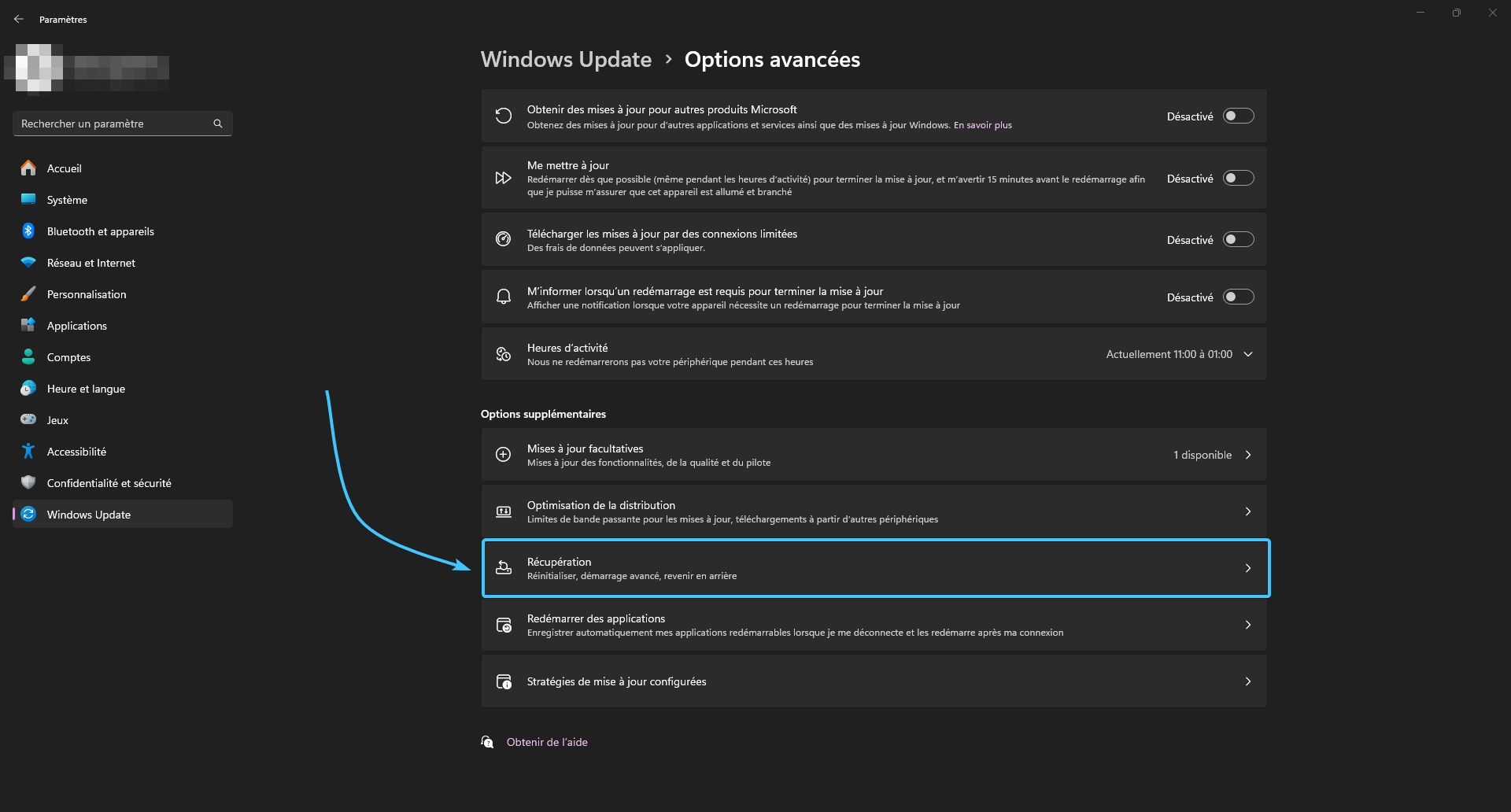The height and width of the screenshot is (812, 1511).
Task: Open Accueil in the sidebar
Action: tap(123, 168)
